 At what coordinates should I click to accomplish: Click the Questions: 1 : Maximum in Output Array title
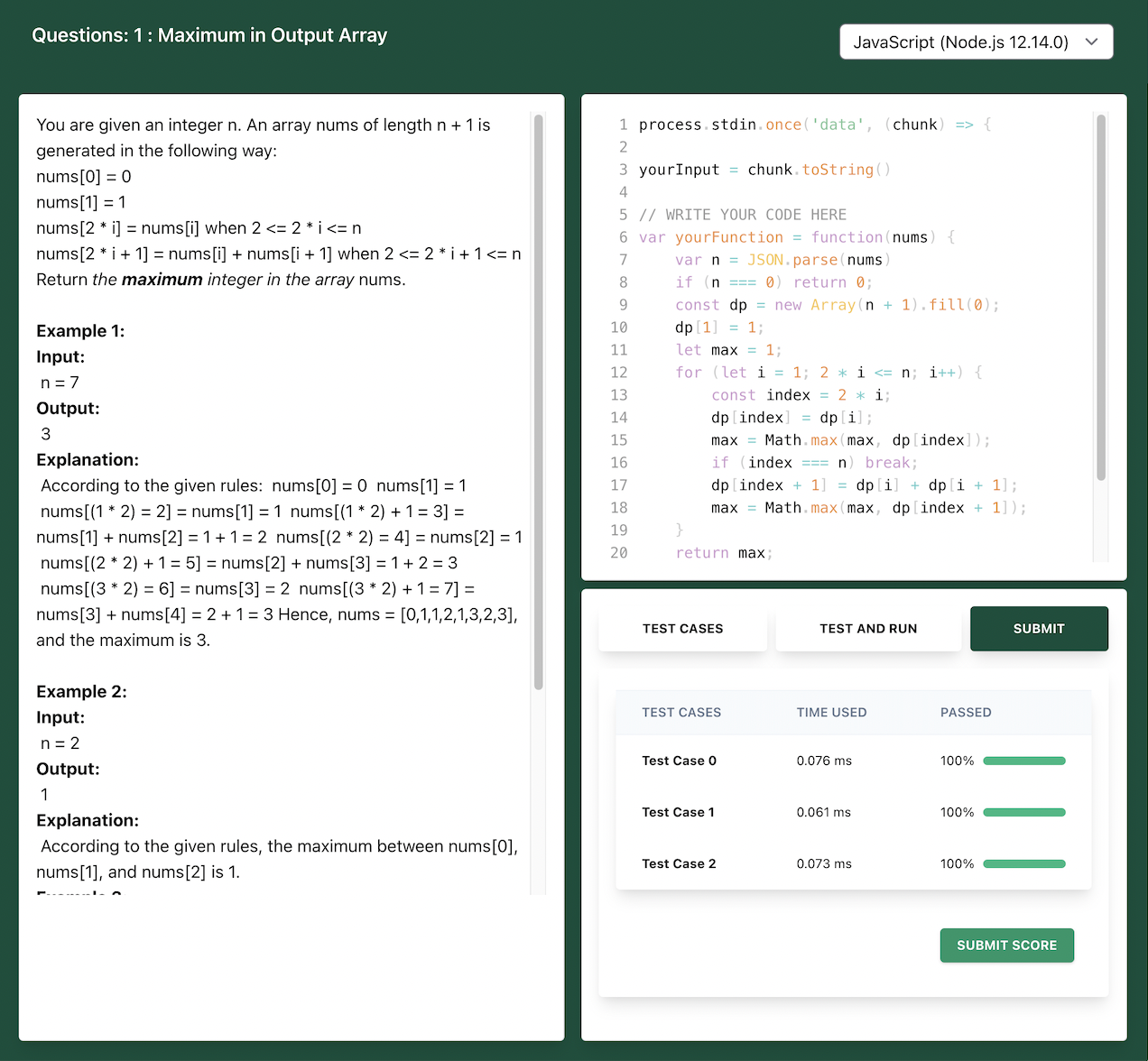[x=209, y=35]
